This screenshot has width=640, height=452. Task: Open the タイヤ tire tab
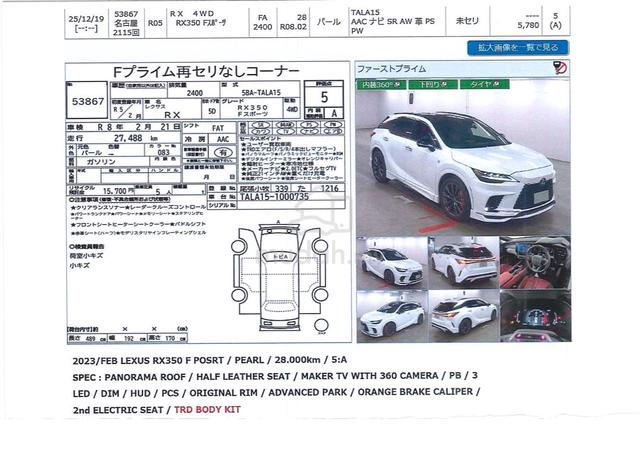click(x=484, y=85)
